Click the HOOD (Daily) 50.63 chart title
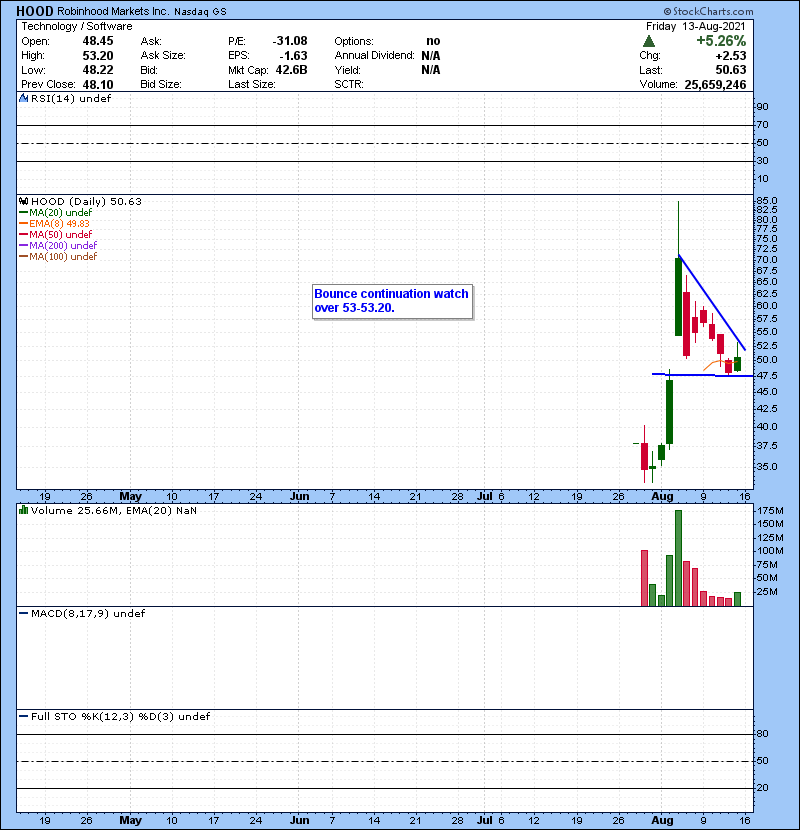 coord(86,202)
